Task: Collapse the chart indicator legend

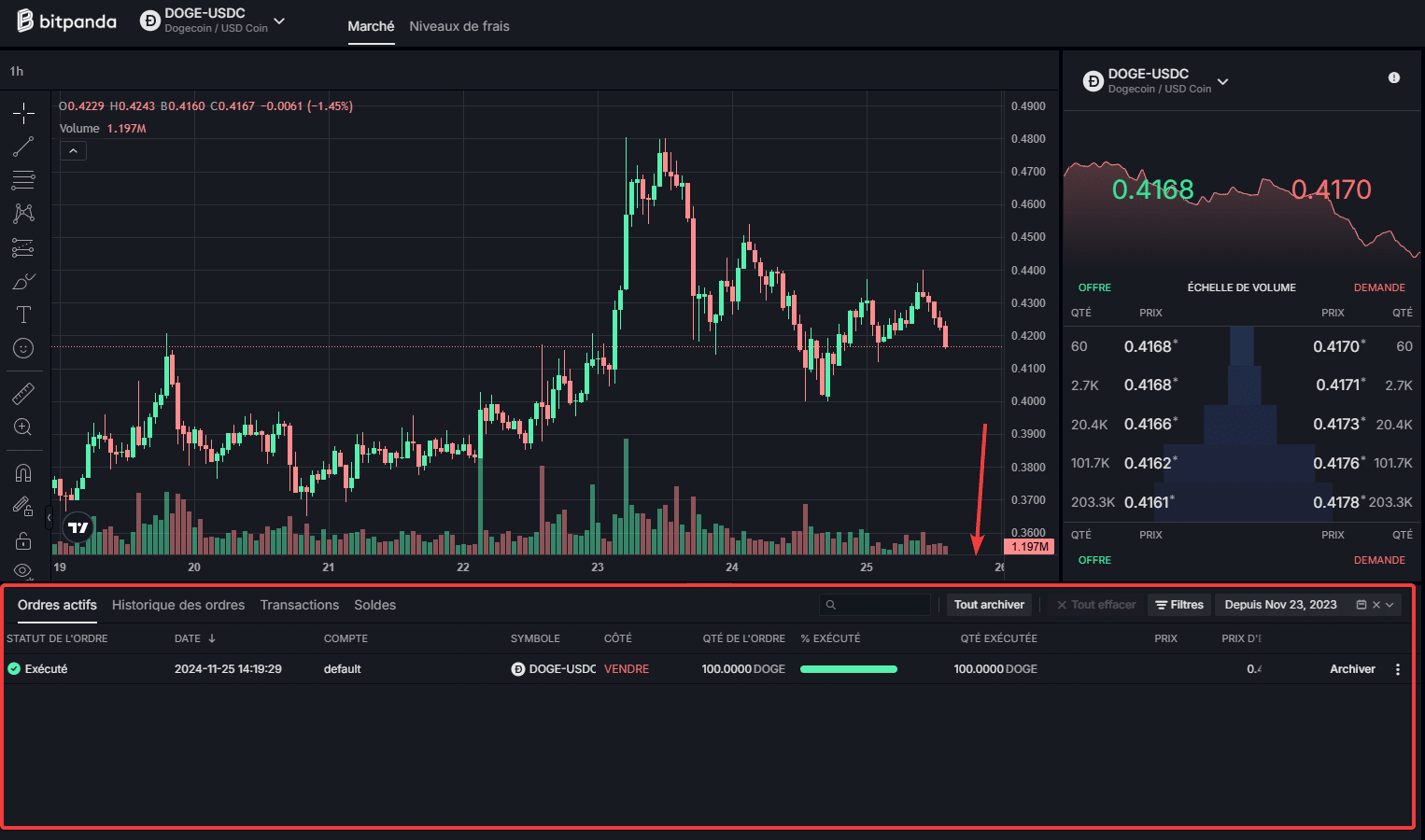Action: coord(73,150)
